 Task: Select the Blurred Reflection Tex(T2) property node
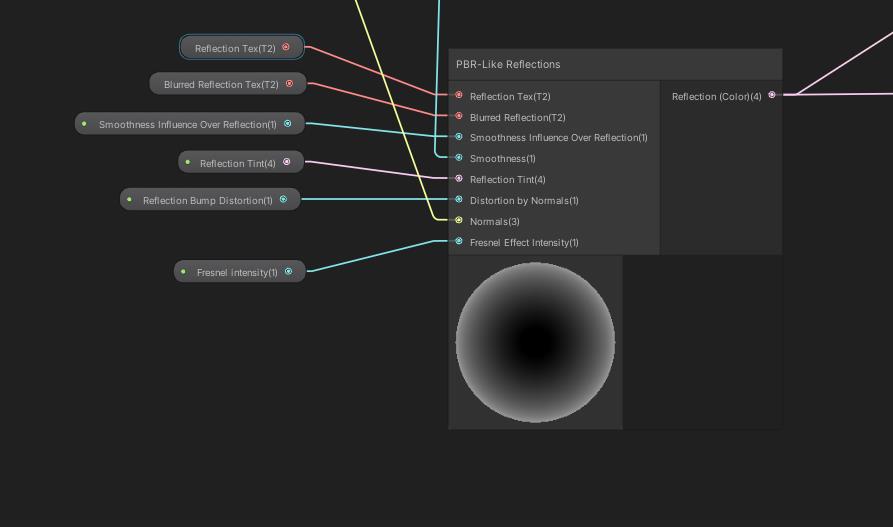[x=228, y=84]
